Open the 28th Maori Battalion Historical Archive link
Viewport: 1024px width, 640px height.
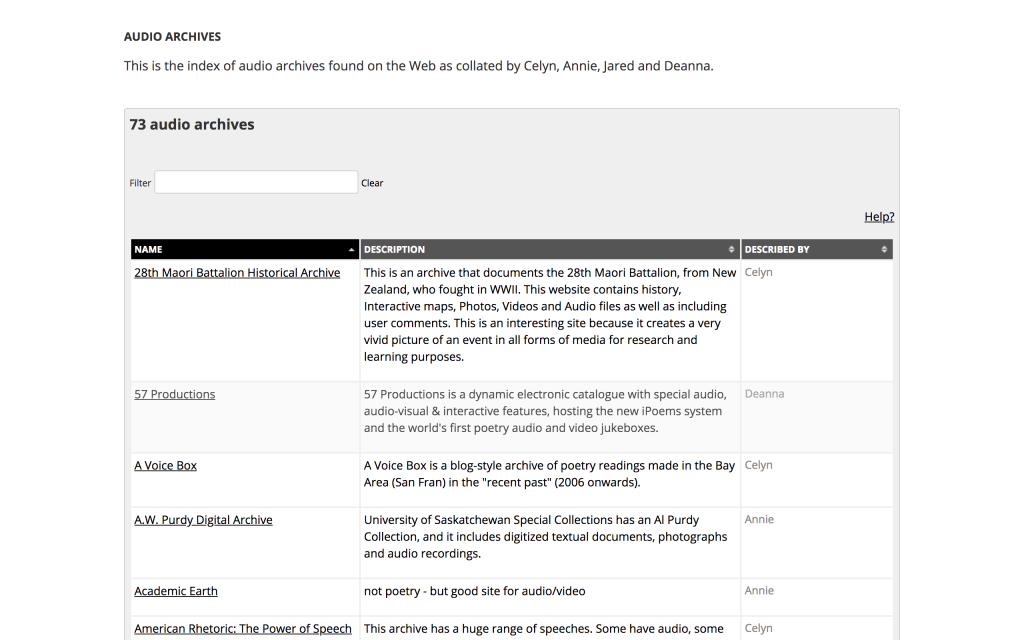pos(237,273)
